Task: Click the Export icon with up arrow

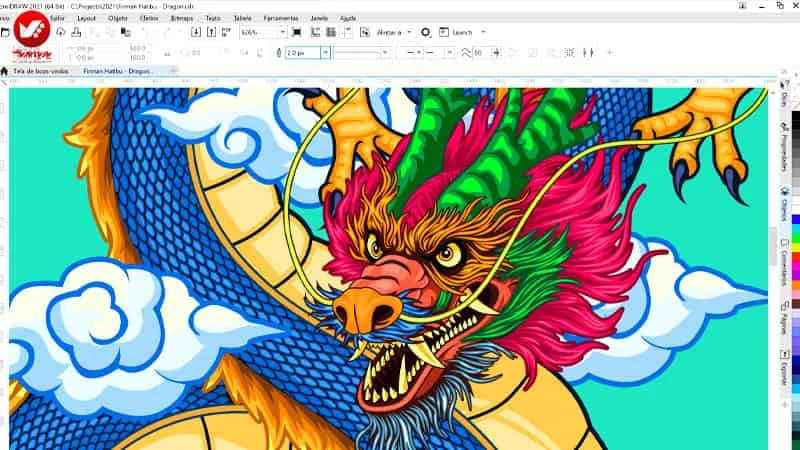Action: pos(211,32)
